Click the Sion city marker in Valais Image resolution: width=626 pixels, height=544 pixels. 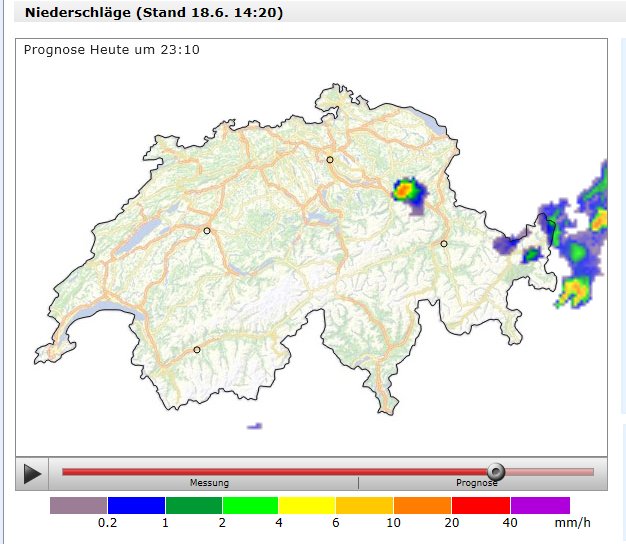pyautogui.click(x=197, y=350)
